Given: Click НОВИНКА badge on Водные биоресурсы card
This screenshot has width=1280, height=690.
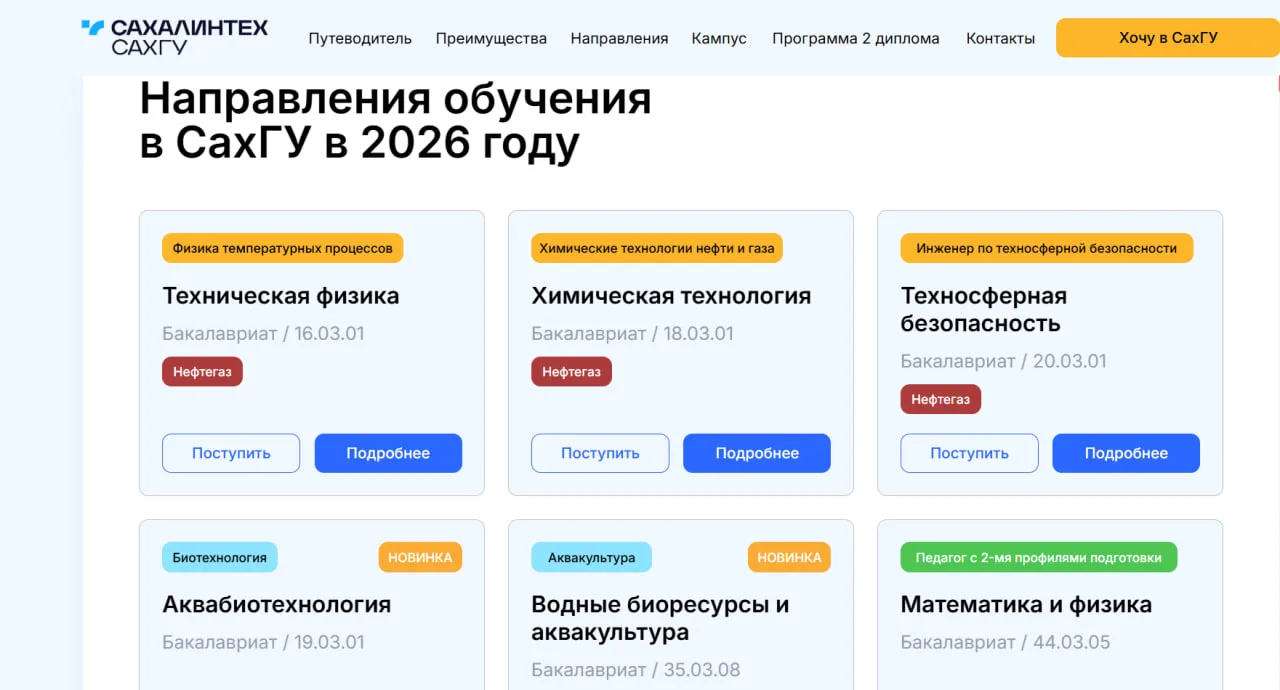Looking at the screenshot, I should tap(789, 557).
